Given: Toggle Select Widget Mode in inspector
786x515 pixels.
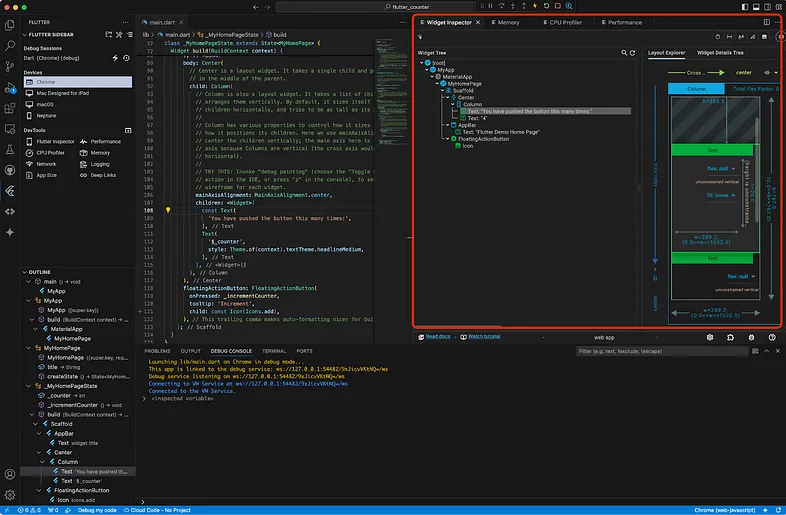Looking at the screenshot, I should [420, 37].
